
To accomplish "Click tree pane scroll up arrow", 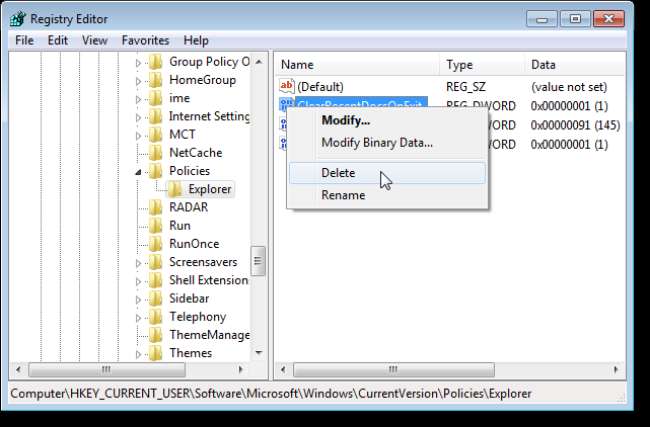I will tap(259, 62).
